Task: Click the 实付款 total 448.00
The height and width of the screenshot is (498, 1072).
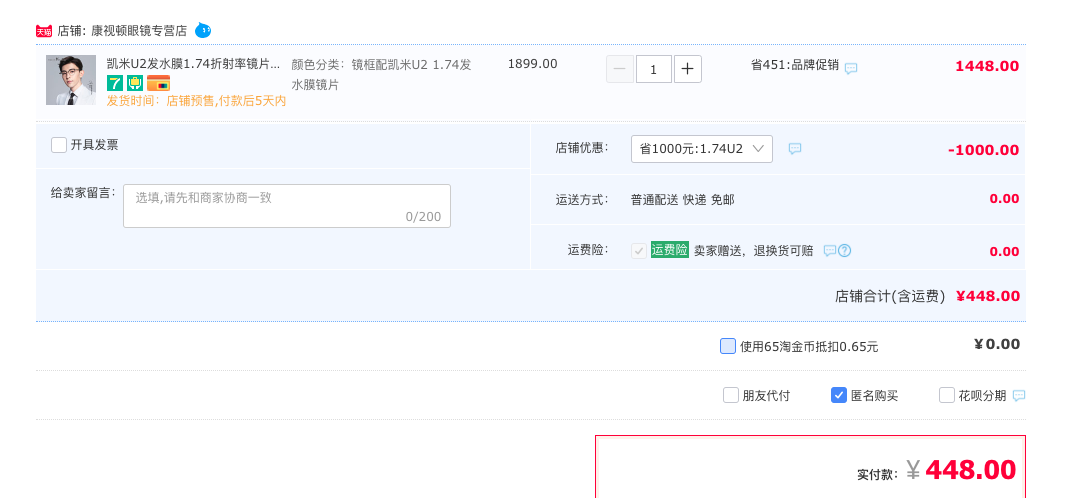Action: (971, 470)
